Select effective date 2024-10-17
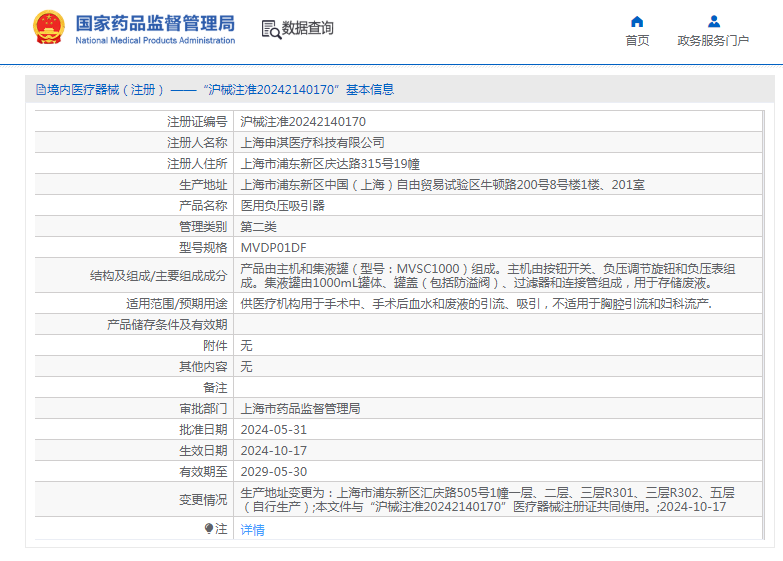Image resolution: width=783 pixels, height=561 pixels. 274,451
